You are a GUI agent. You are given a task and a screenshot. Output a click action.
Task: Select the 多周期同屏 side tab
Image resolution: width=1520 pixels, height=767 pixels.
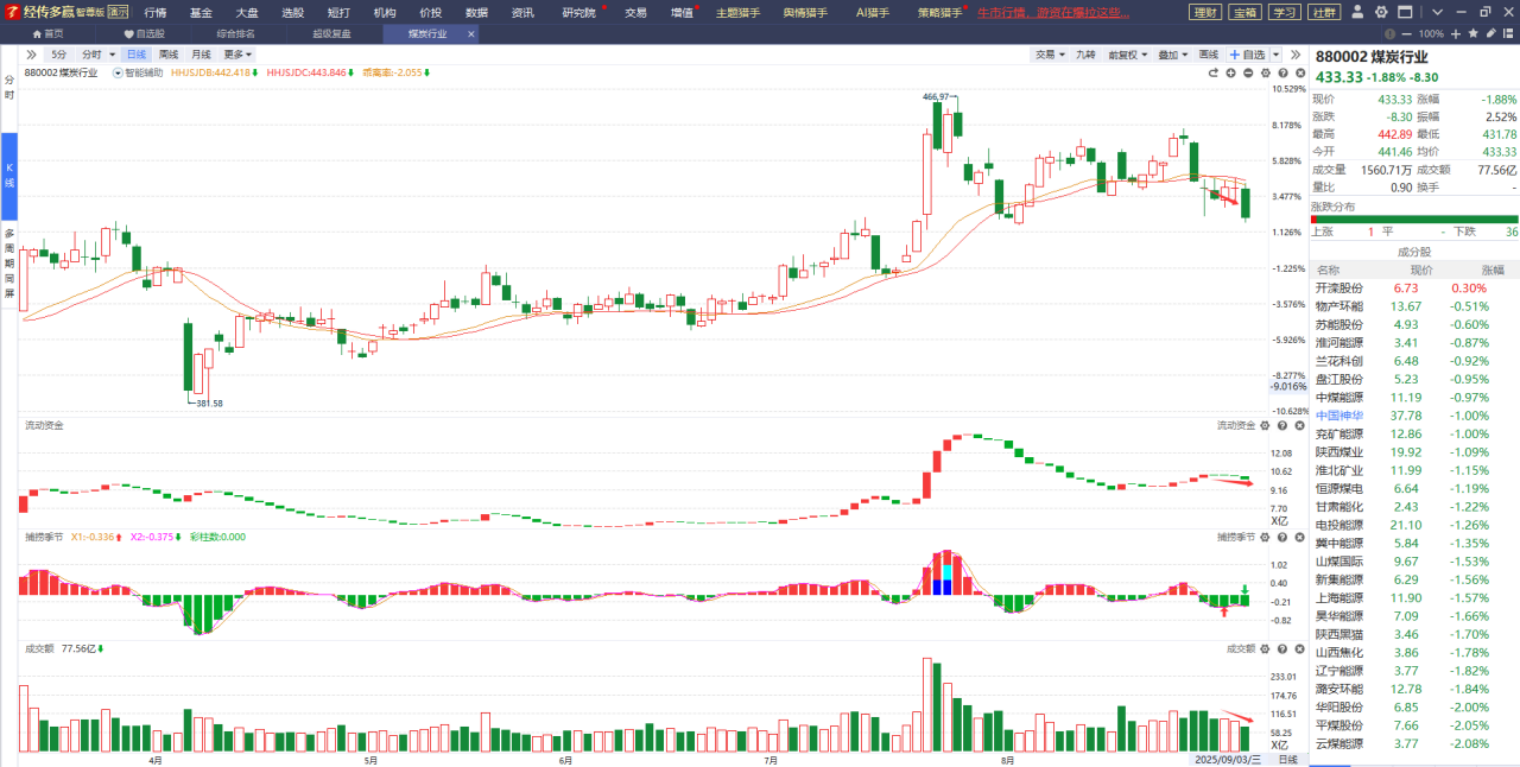tap(9, 264)
